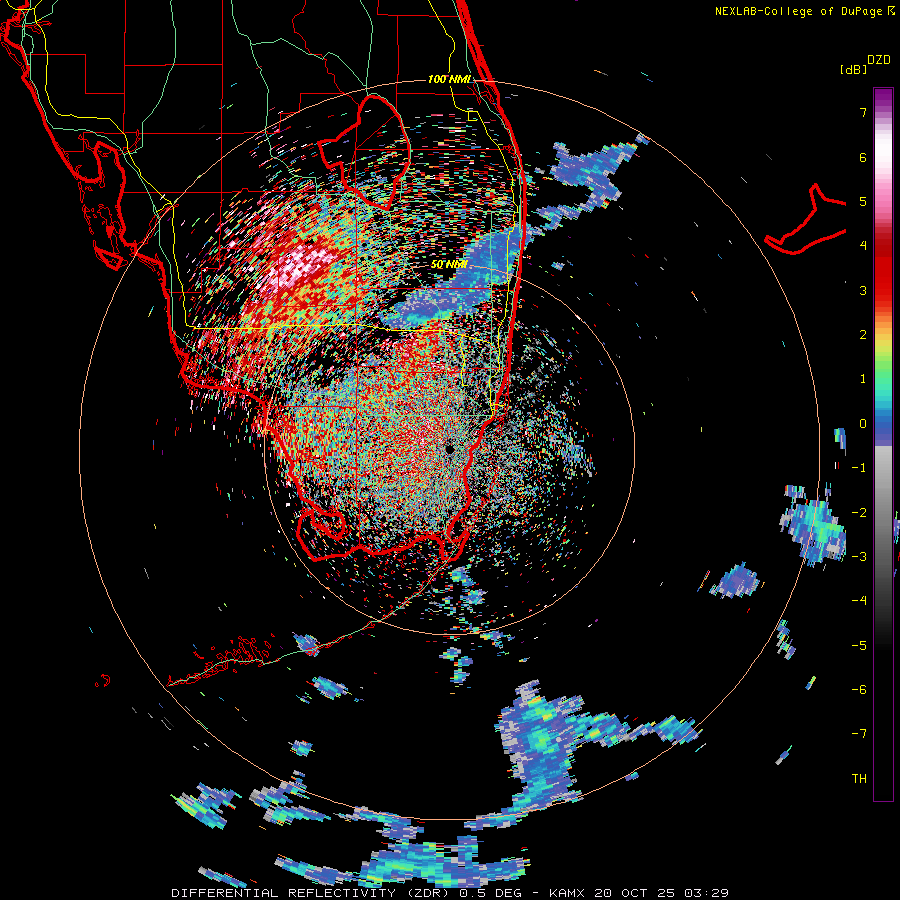Image resolution: width=900 pixels, height=900 pixels.
Task: Click the positive 7 dB scale label
Action: coord(863,112)
